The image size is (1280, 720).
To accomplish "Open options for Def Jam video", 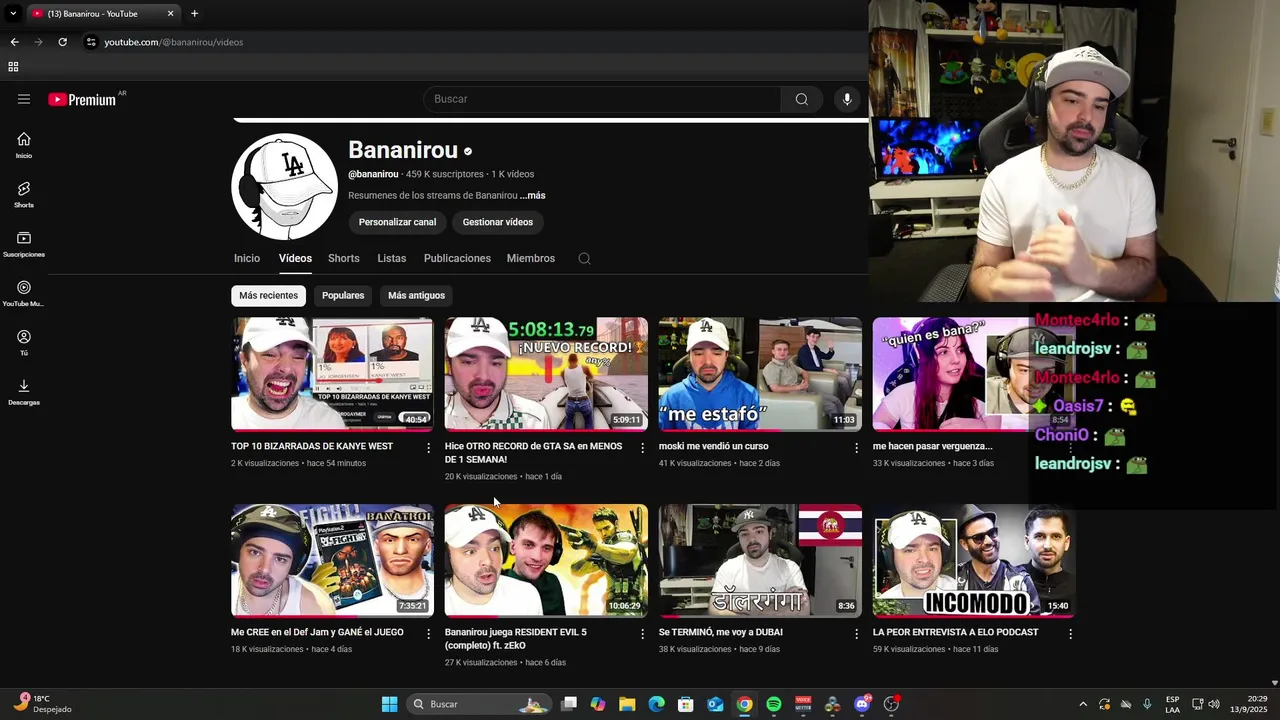I will [x=428, y=634].
